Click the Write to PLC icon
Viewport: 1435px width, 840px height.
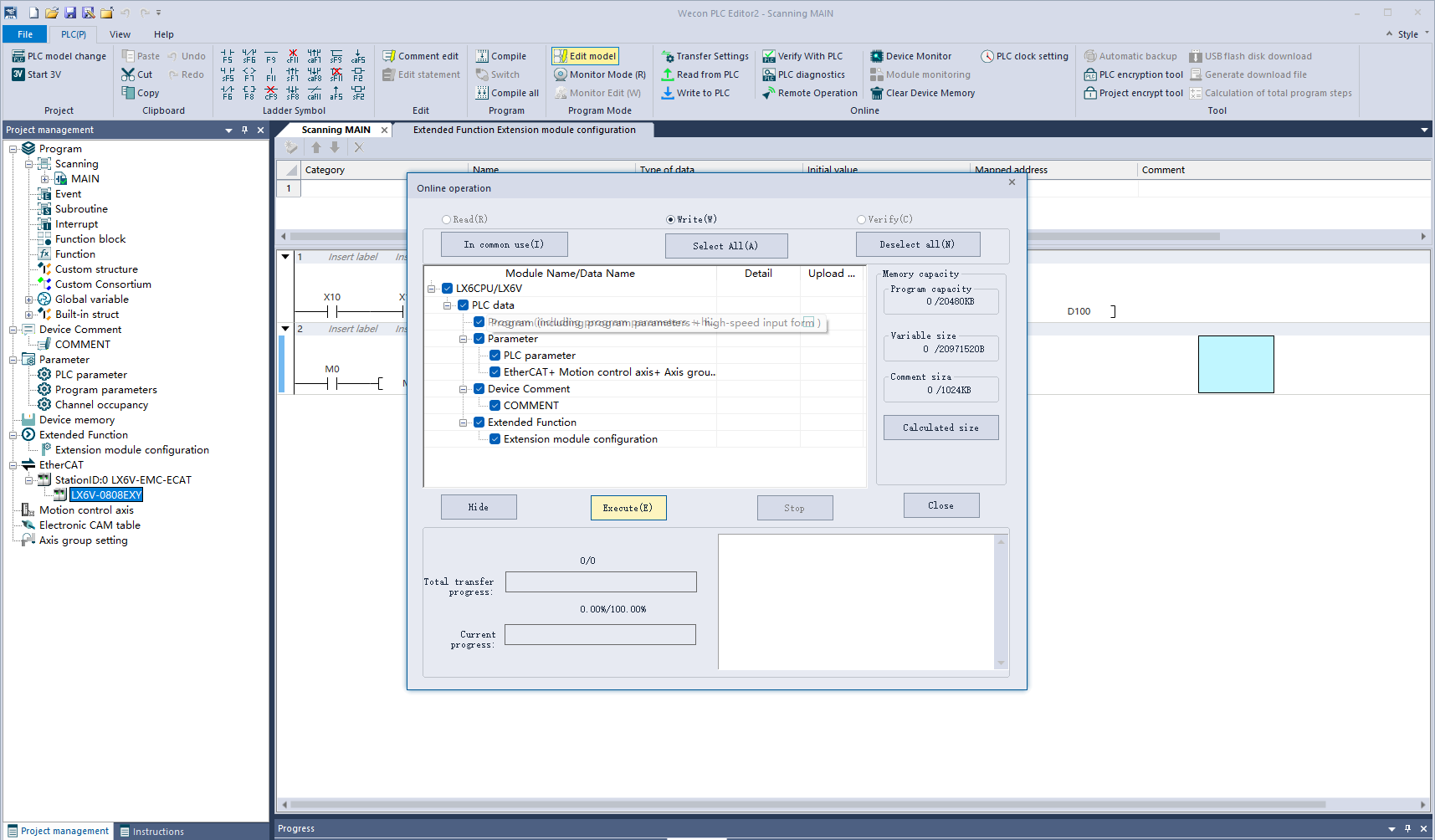(x=668, y=93)
